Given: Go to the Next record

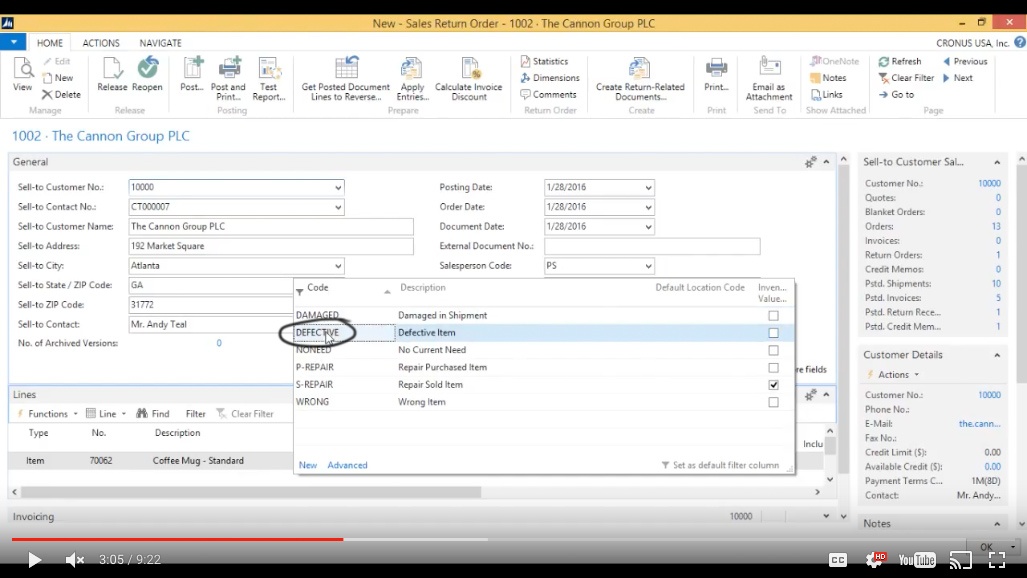Looking at the screenshot, I should coord(958,77).
